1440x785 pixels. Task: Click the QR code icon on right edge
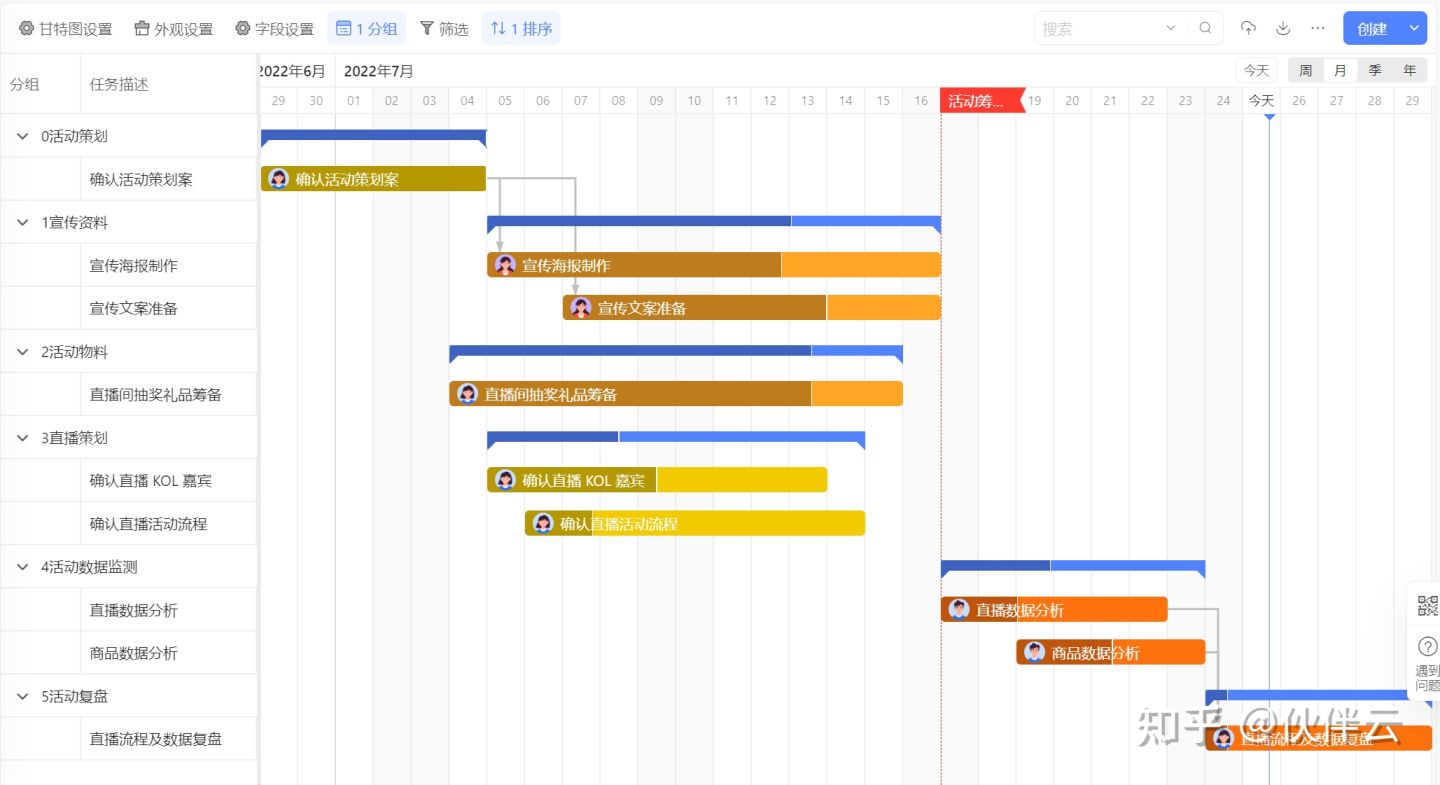point(1427,605)
